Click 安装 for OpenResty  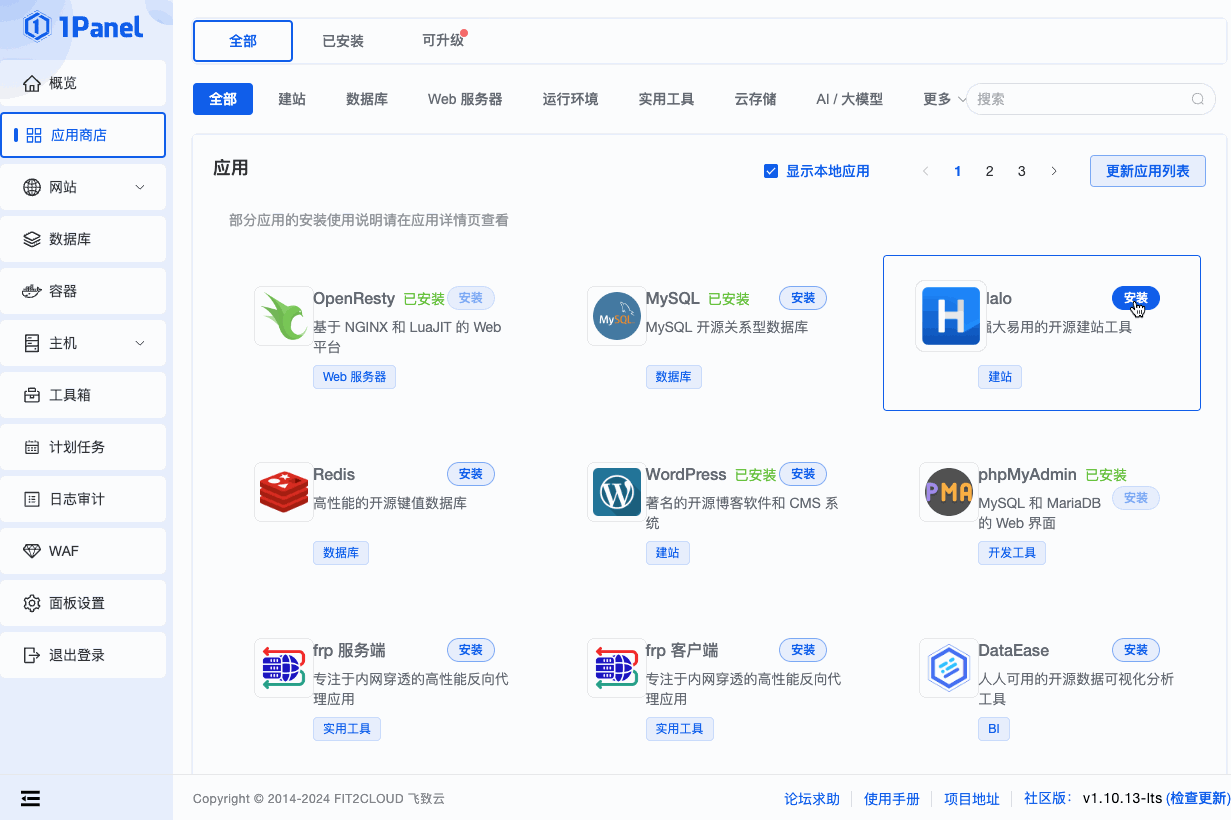471,298
